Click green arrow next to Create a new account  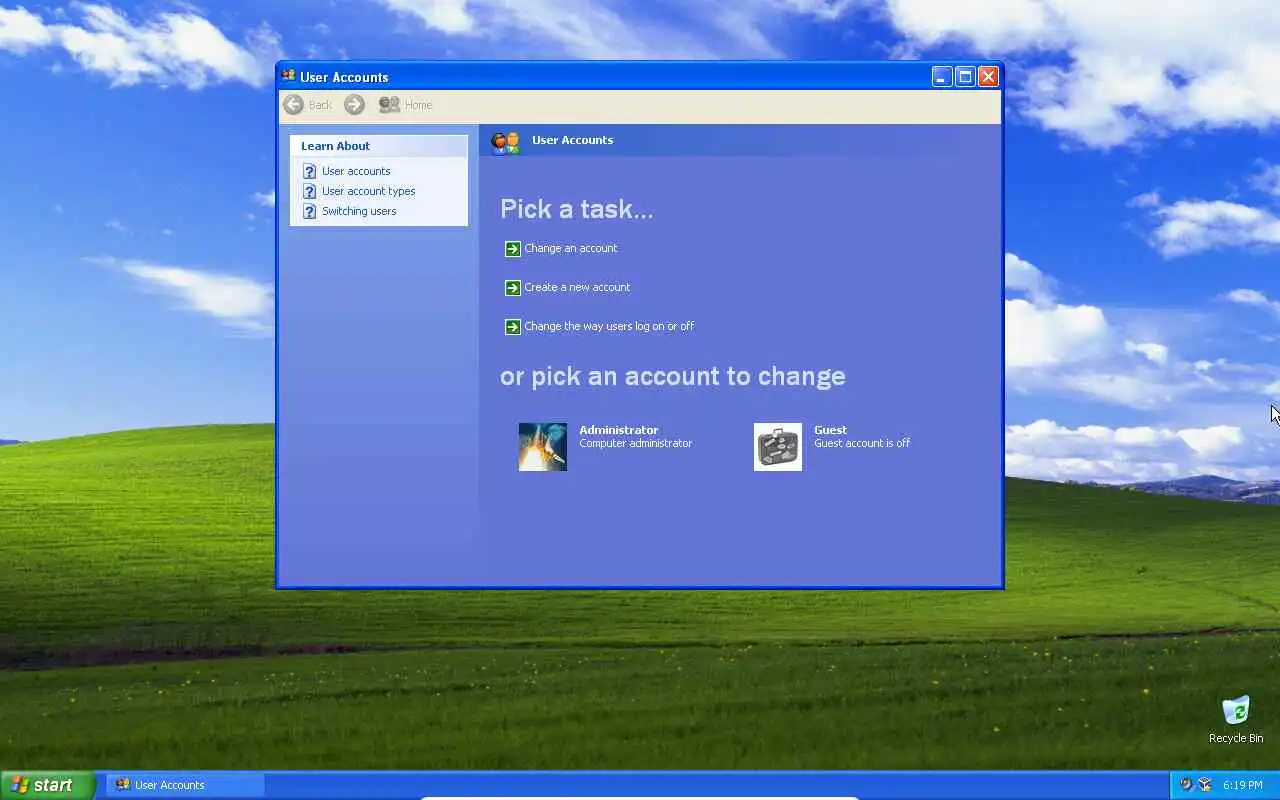click(x=513, y=287)
